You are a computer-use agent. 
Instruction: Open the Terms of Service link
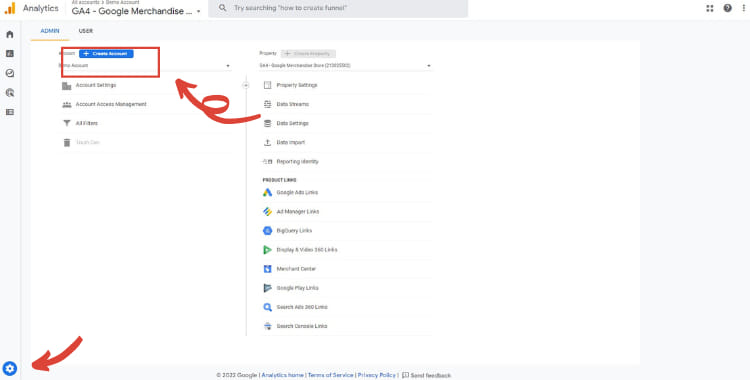331,375
